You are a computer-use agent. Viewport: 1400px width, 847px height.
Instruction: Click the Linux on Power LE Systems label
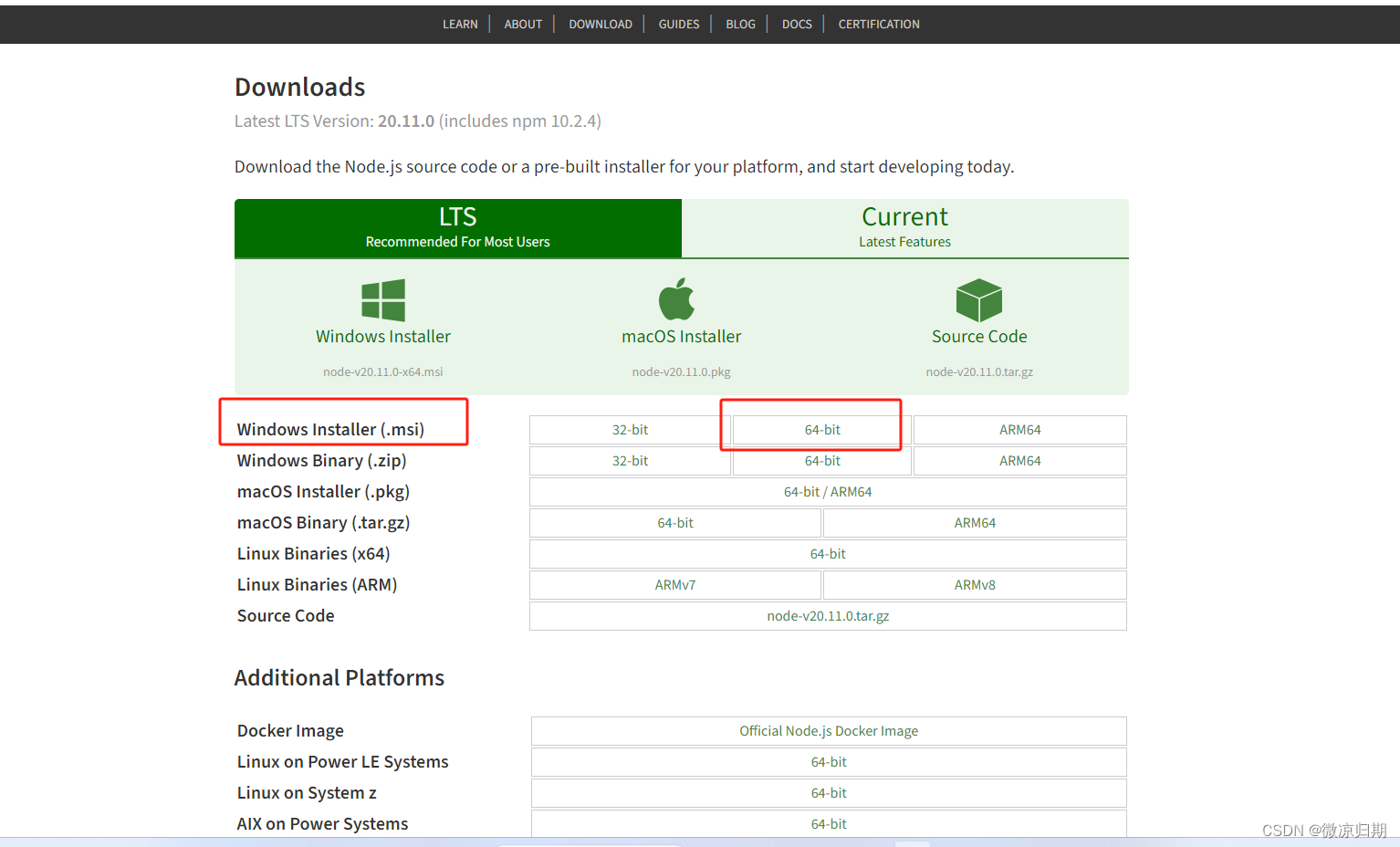[x=342, y=762]
